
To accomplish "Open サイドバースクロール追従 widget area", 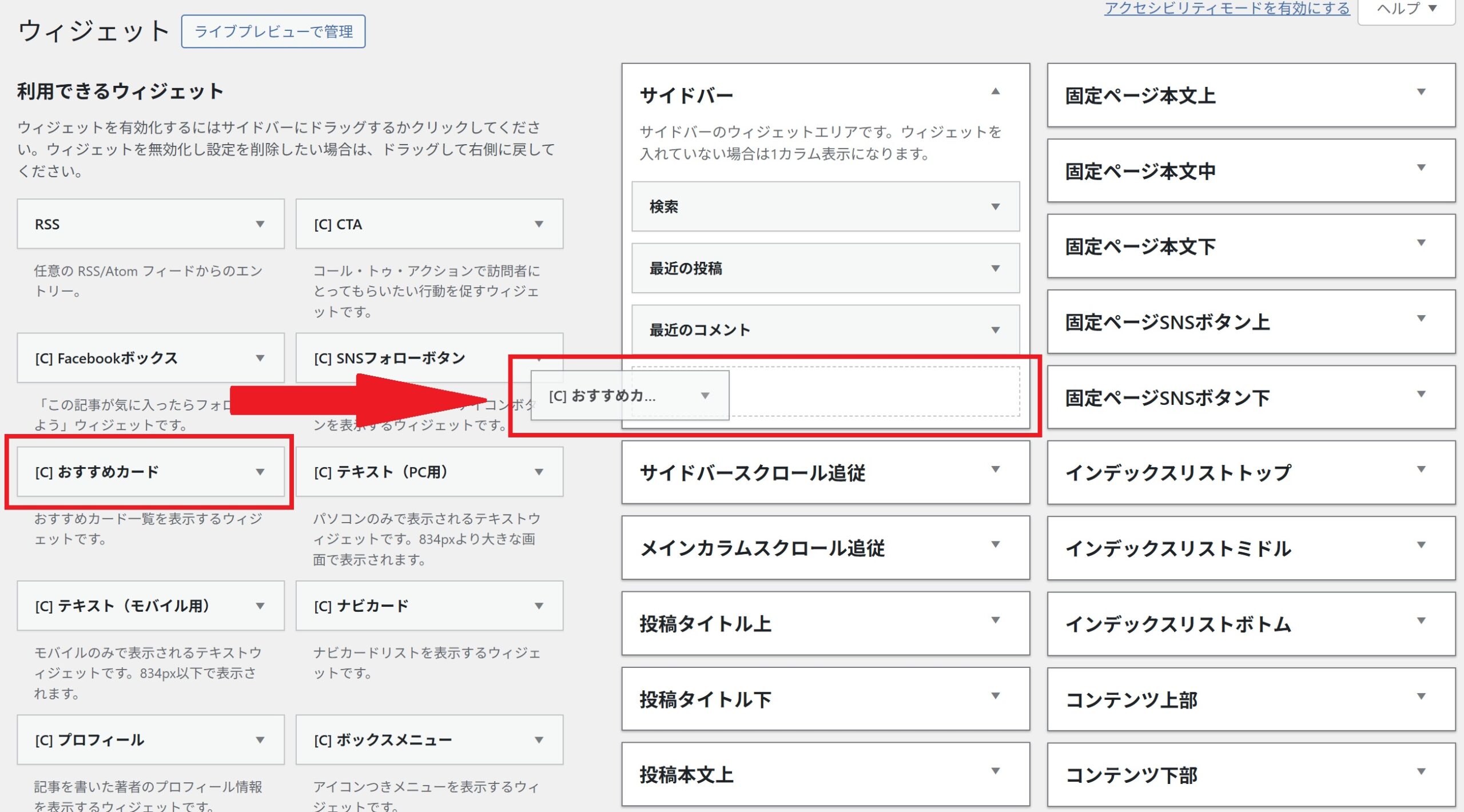I will [995, 469].
